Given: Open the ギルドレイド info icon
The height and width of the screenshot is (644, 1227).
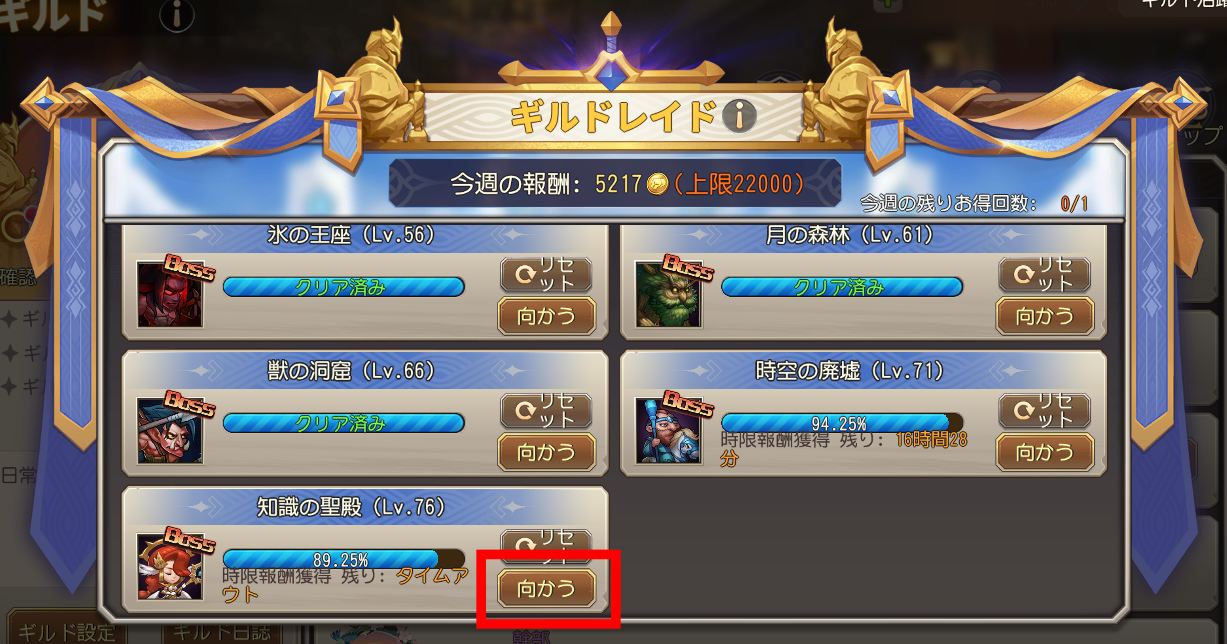Looking at the screenshot, I should pos(739,117).
